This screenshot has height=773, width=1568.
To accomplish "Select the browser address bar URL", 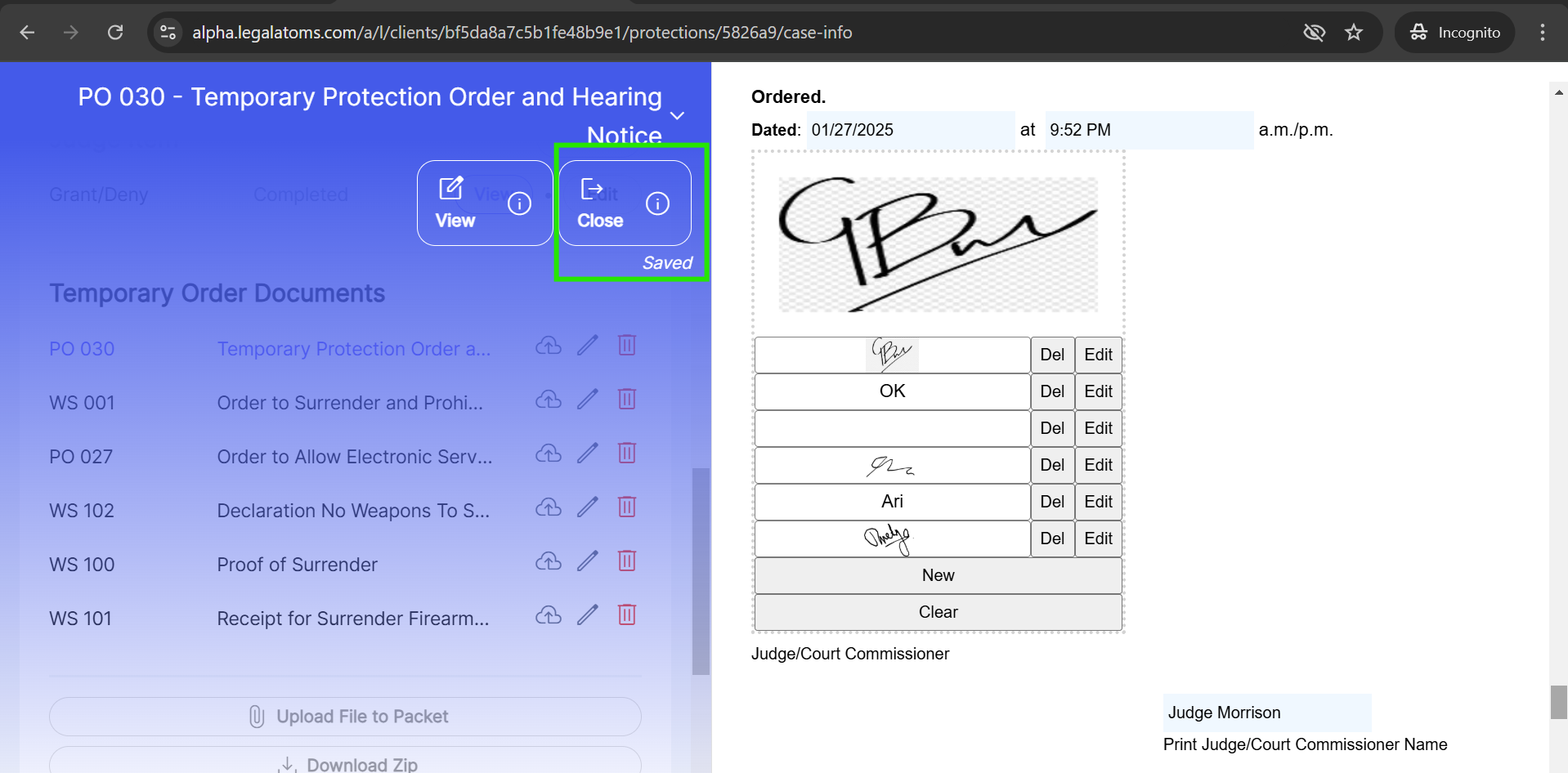I will pyautogui.click(x=522, y=32).
